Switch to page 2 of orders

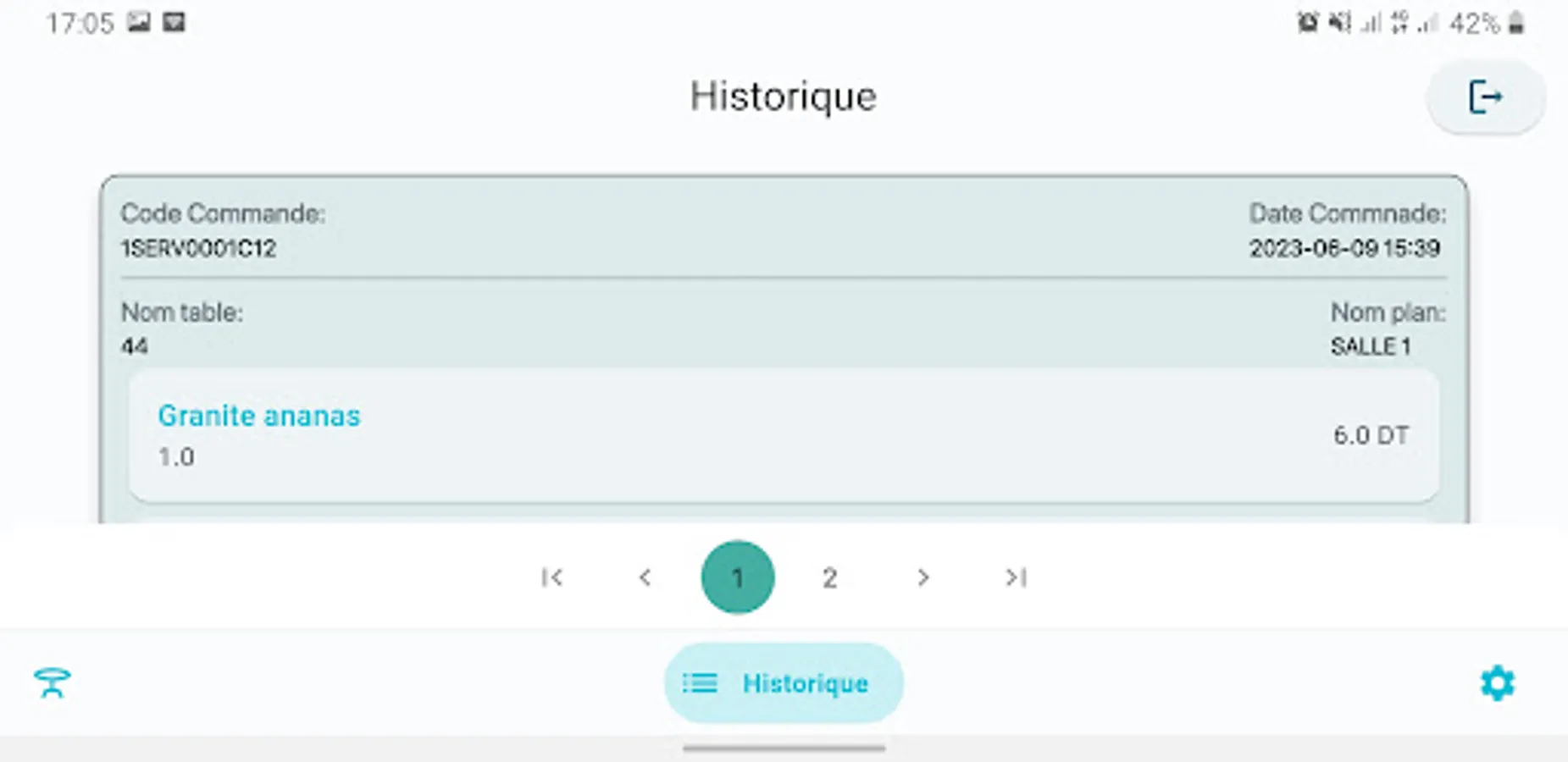(829, 577)
